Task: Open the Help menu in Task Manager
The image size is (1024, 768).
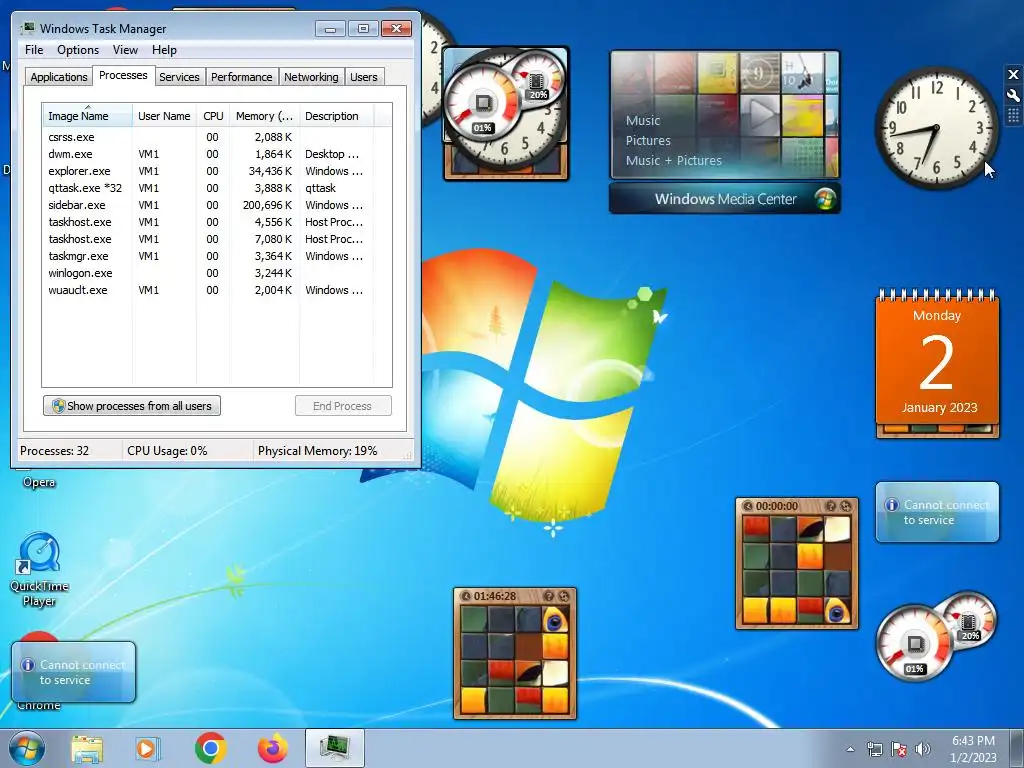Action: pos(164,50)
